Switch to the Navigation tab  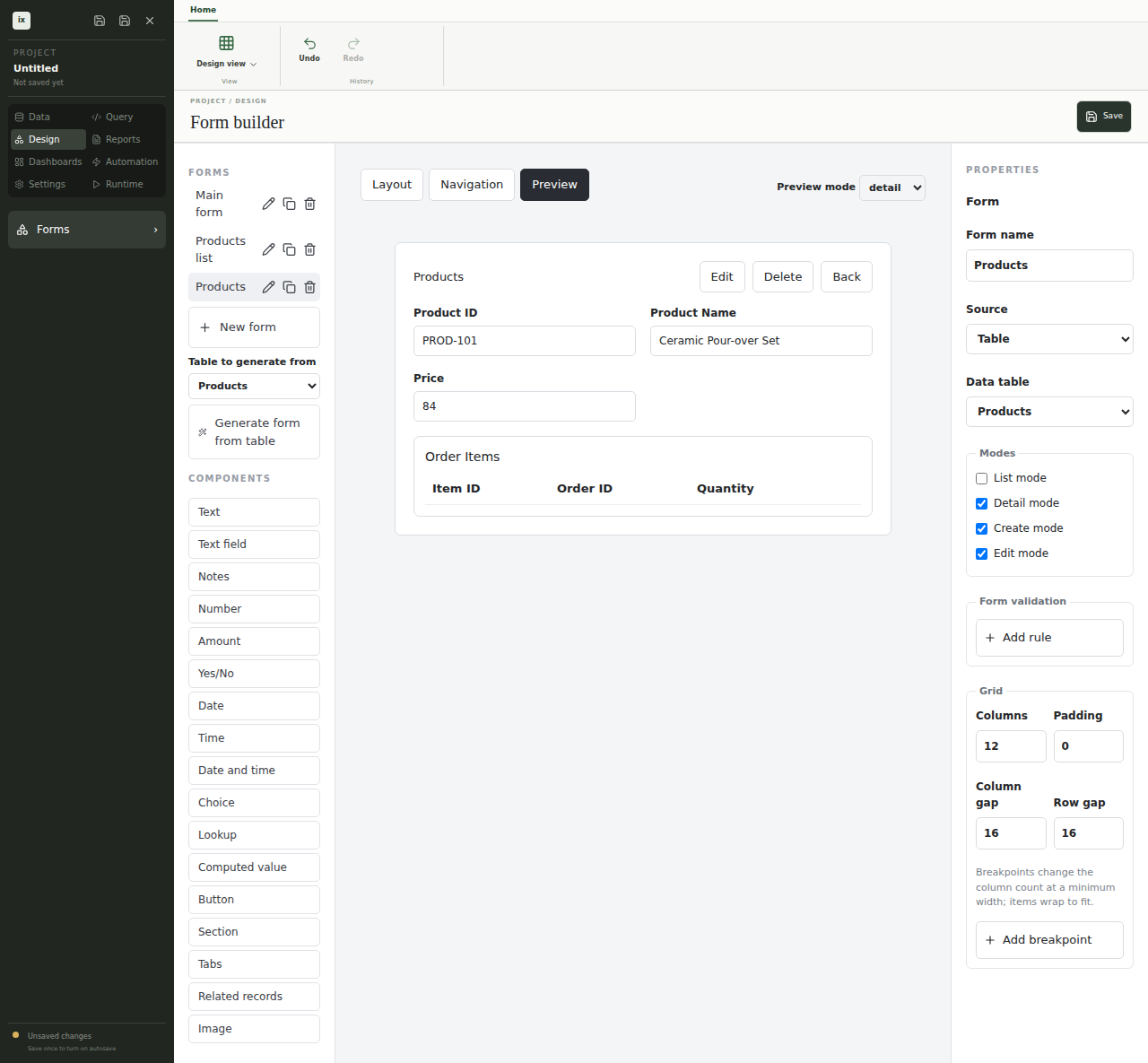click(x=472, y=185)
